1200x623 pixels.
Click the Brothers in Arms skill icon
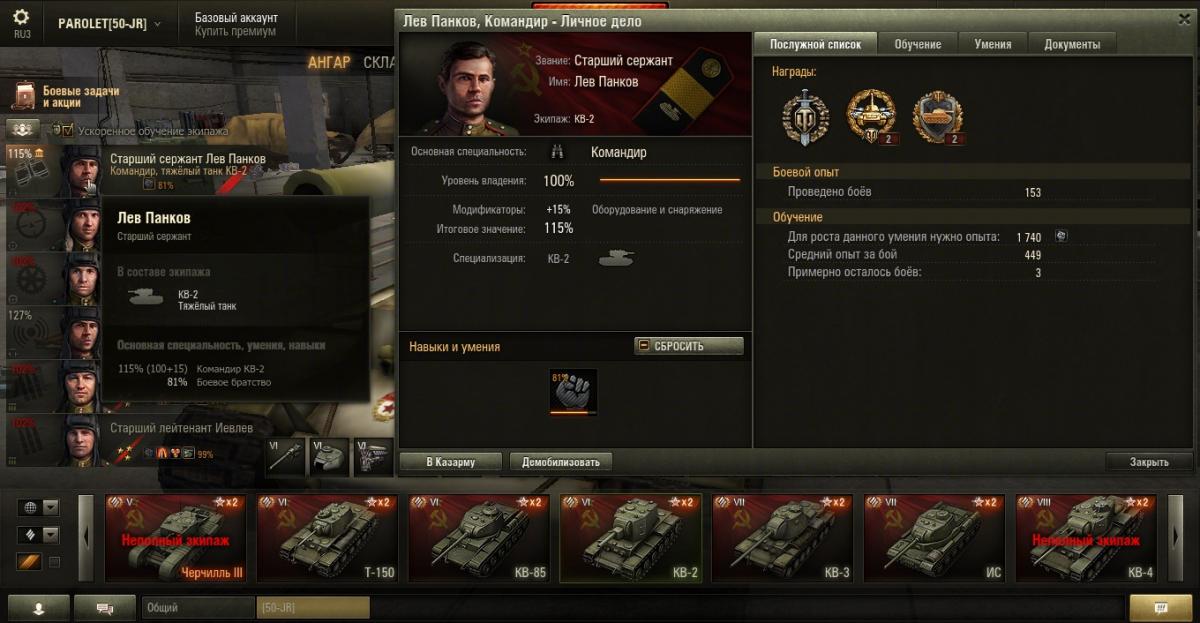tap(573, 391)
